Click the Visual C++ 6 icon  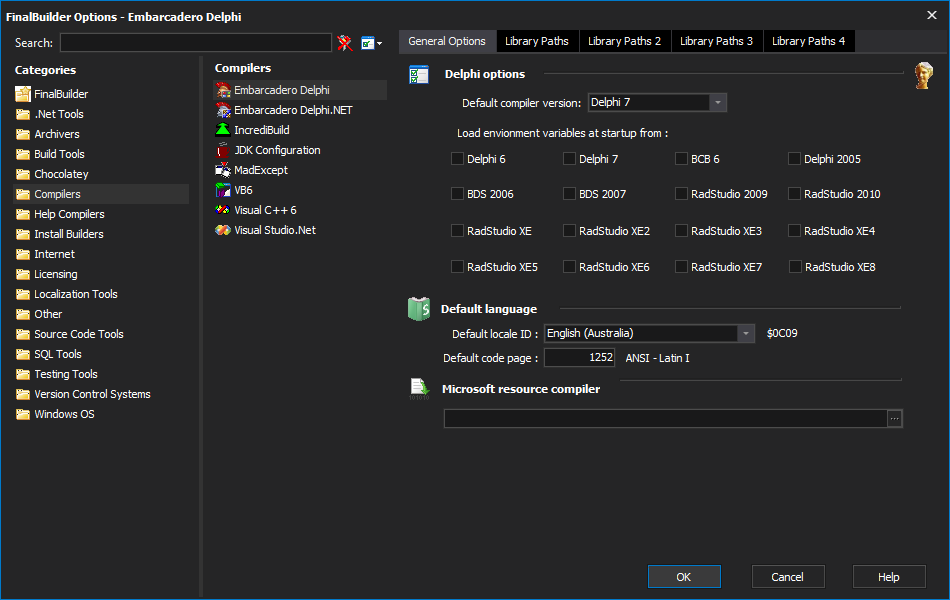223,210
